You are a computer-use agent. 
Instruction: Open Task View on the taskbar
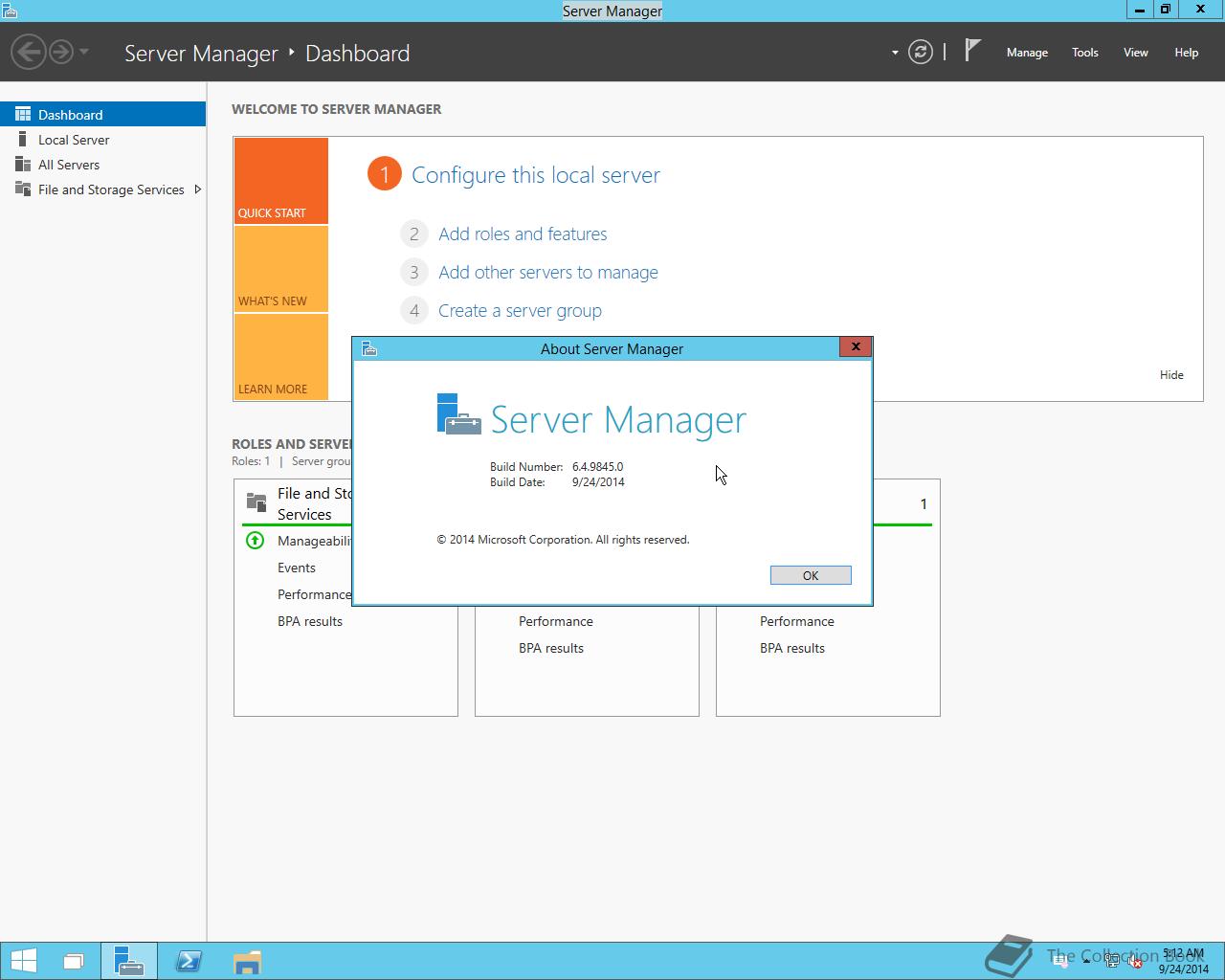(74, 962)
